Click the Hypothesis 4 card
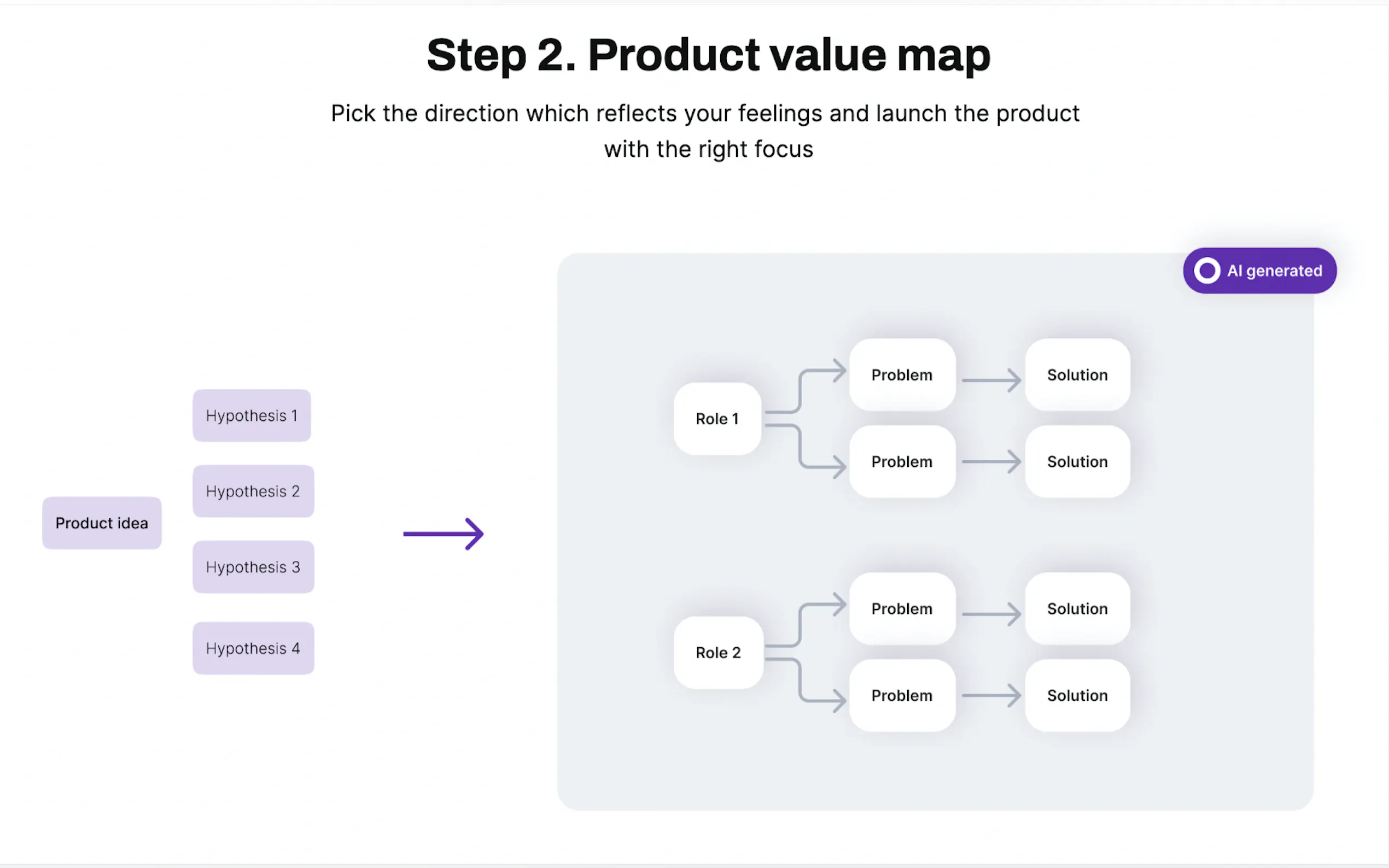 click(253, 648)
